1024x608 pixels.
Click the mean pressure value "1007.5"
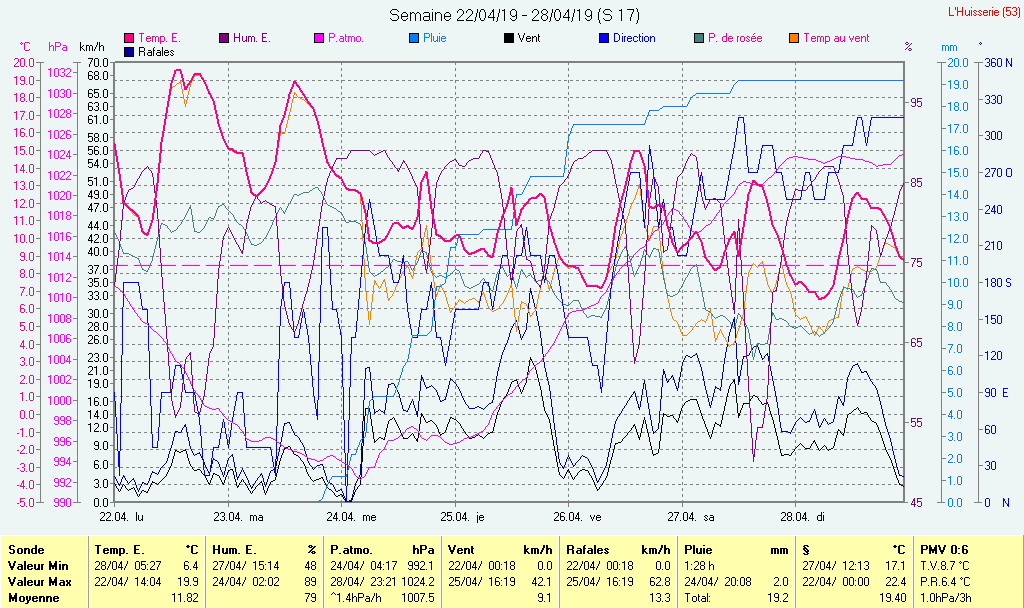pyautogui.click(x=418, y=598)
